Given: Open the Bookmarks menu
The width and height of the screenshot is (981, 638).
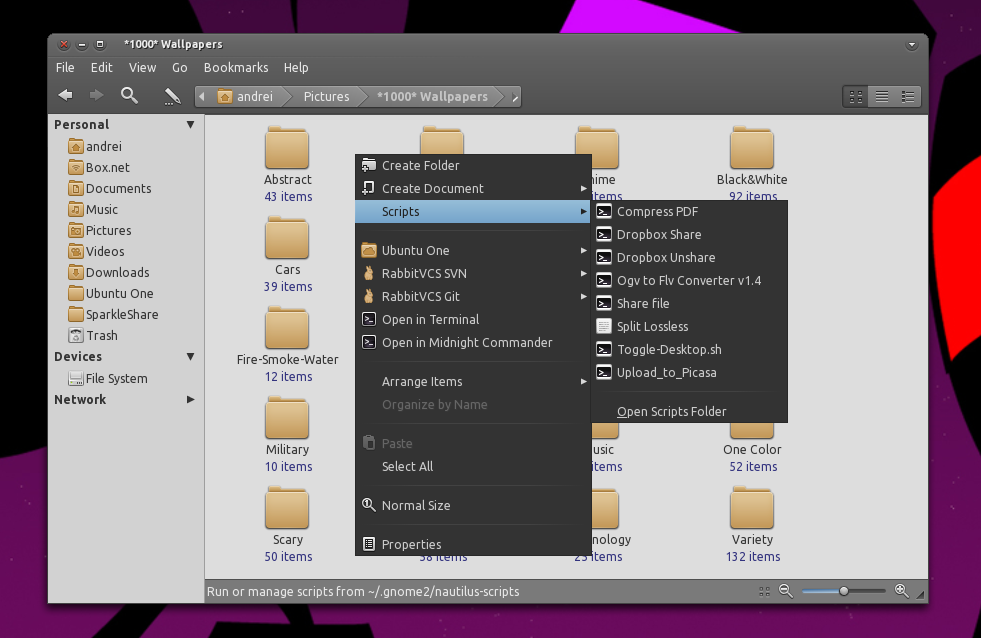Looking at the screenshot, I should [236, 68].
